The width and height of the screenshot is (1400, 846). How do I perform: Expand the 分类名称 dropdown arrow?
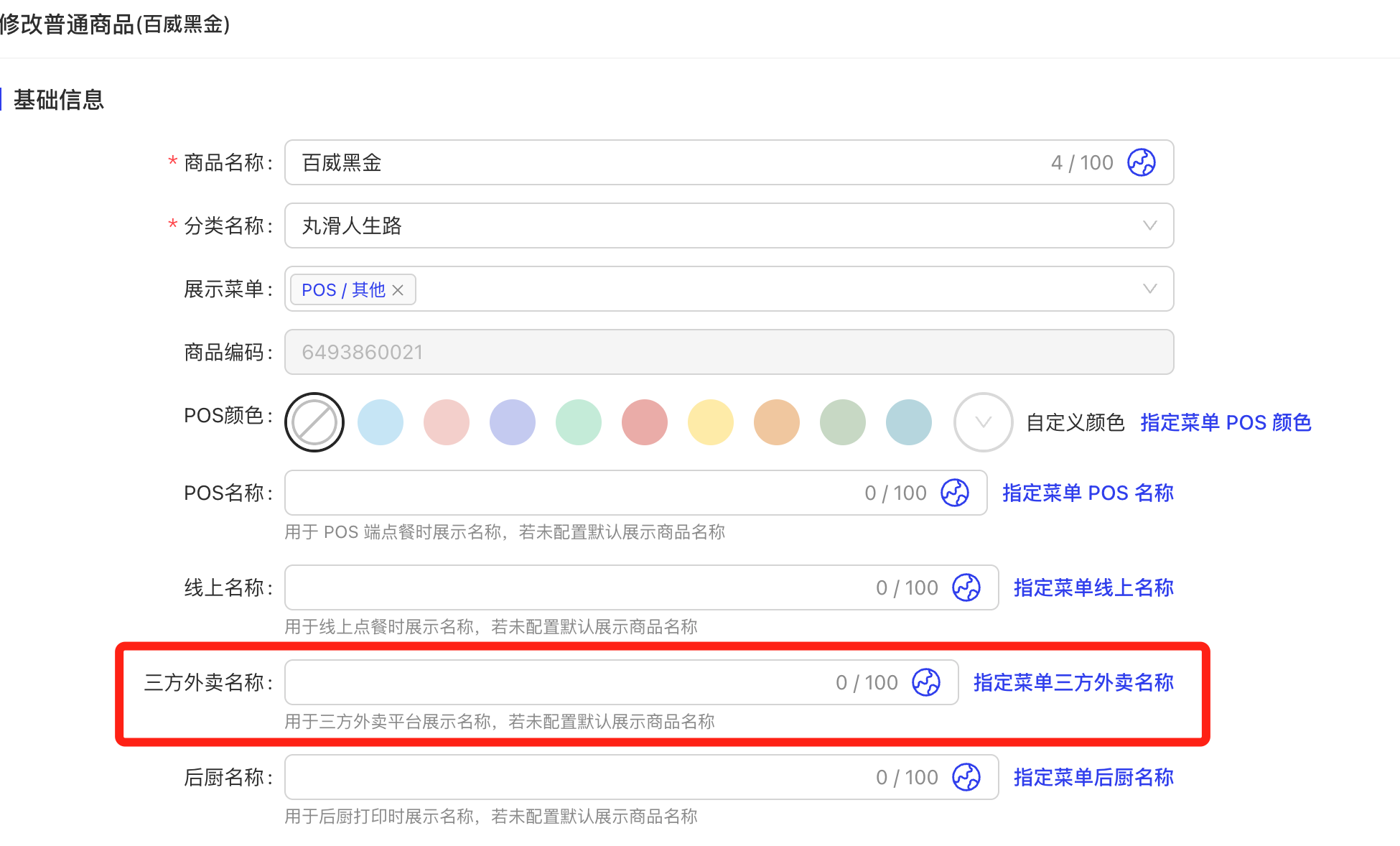1149,226
